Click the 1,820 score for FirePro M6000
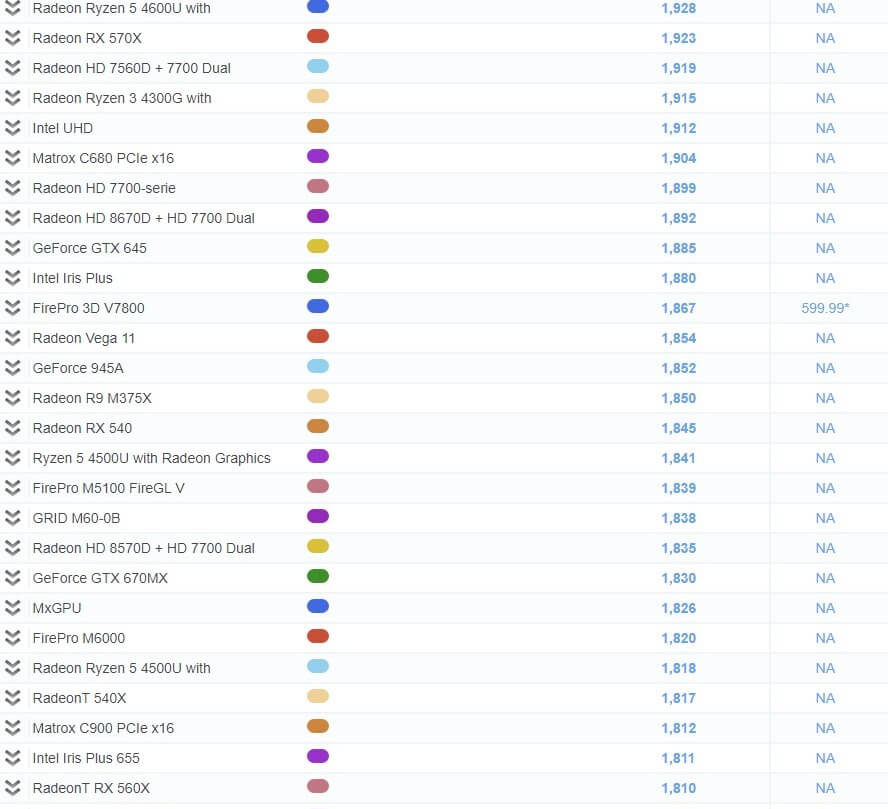 678,638
